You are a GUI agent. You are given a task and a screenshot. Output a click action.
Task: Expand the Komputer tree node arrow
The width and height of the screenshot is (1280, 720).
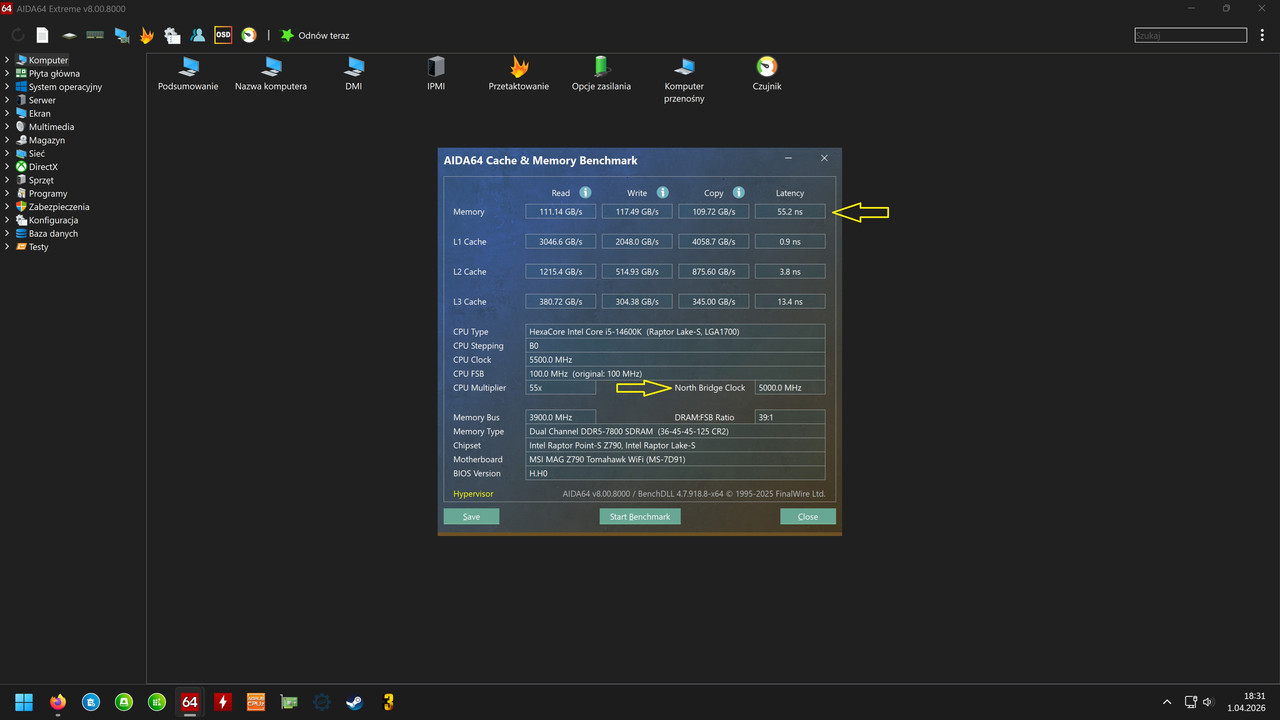point(7,60)
